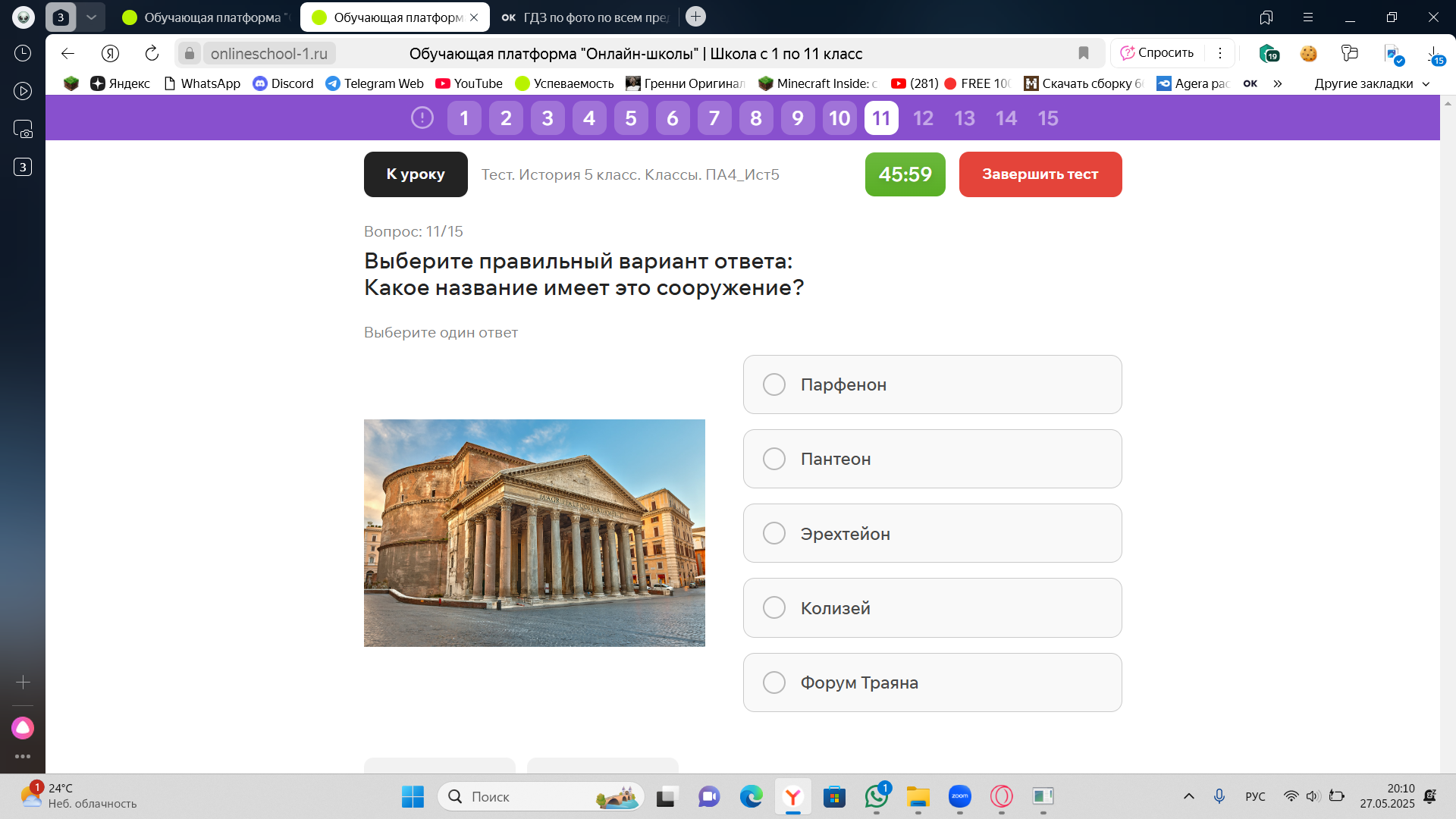
Task: Open the WhatsApp bookmark
Action: tap(202, 83)
